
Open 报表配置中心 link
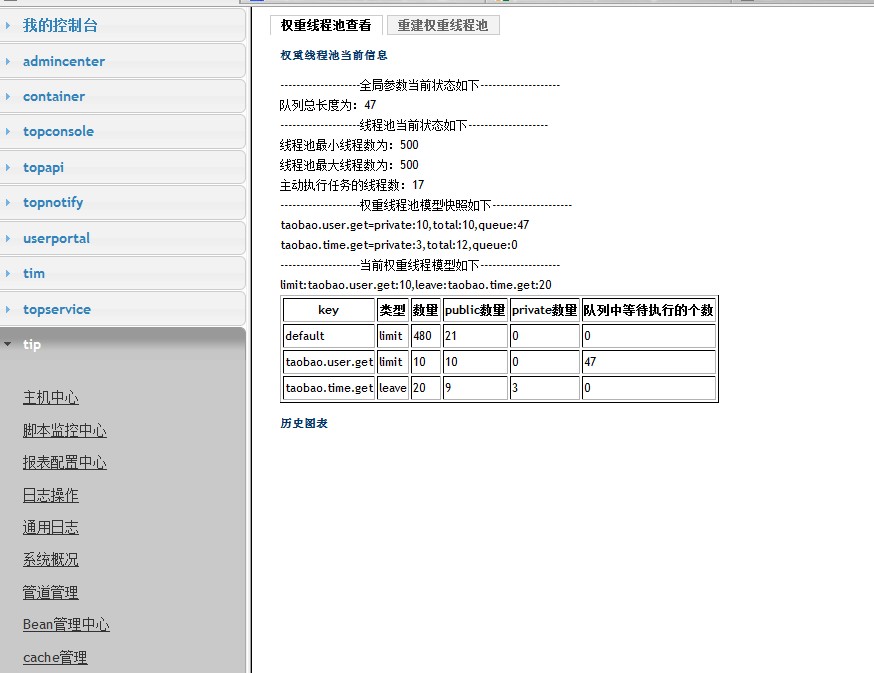coord(65,462)
